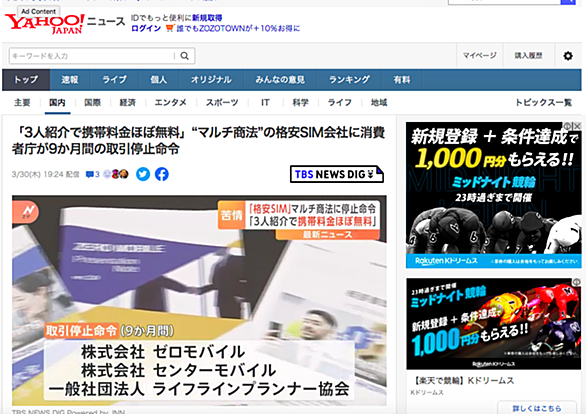Click the 【楽天で競輪】Kドリームス ad title
This screenshot has height=414, width=586.
coord(463,380)
